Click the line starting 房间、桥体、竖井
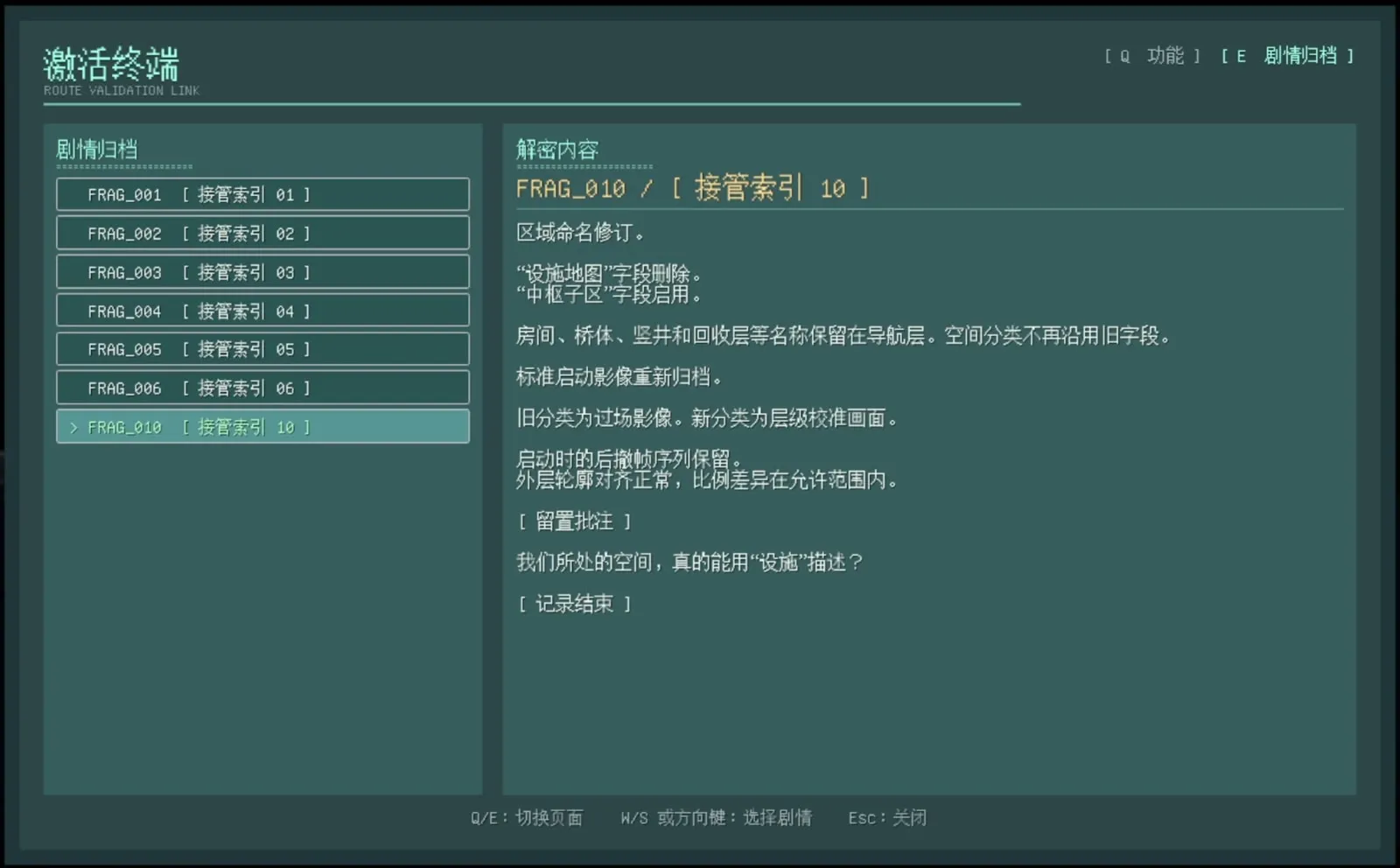This screenshot has width=1400, height=868. [843, 336]
